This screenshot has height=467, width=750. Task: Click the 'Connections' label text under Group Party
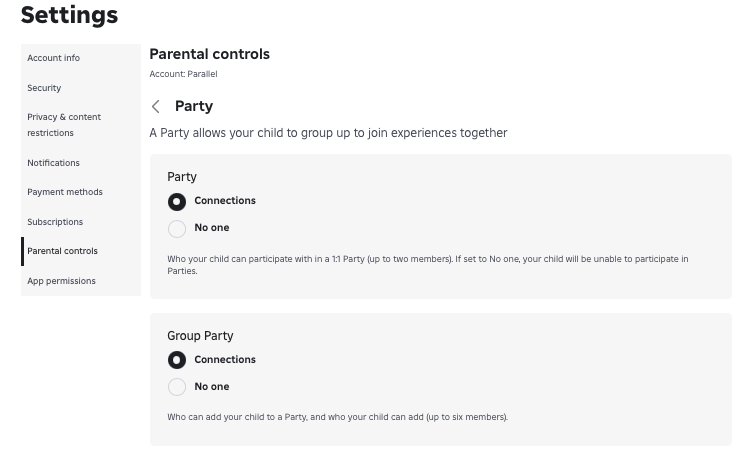click(225, 360)
